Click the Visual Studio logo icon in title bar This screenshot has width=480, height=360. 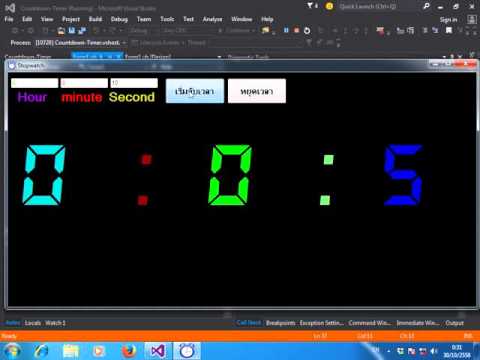10,7
